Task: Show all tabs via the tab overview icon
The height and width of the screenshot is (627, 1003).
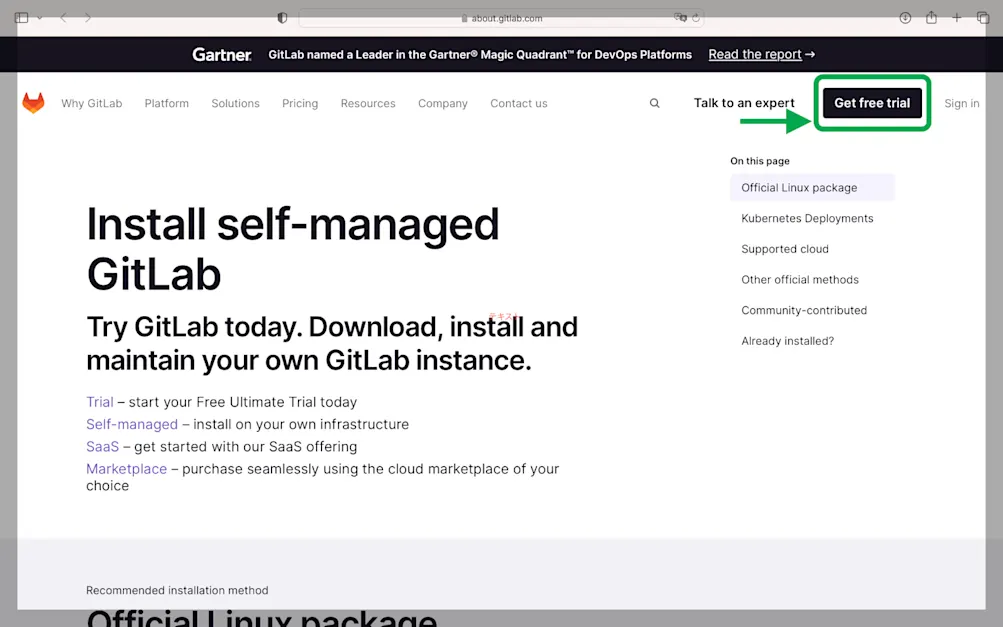Action: pyautogui.click(x=981, y=17)
